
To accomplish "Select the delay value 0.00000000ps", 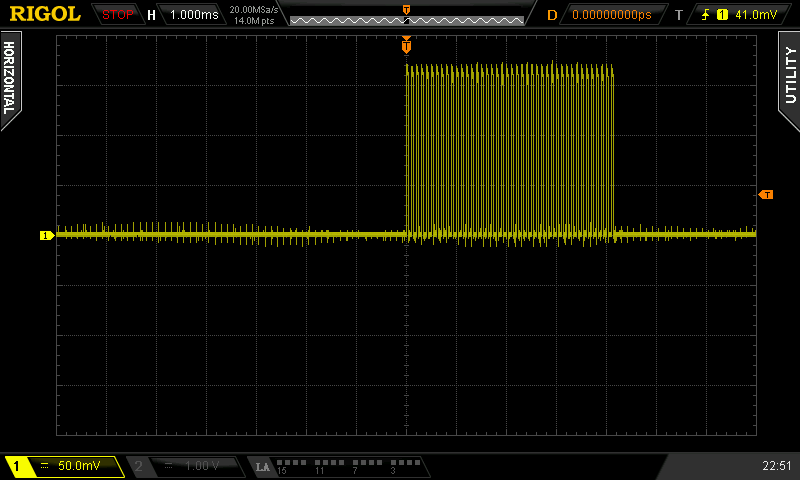I will [x=612, y=14].
